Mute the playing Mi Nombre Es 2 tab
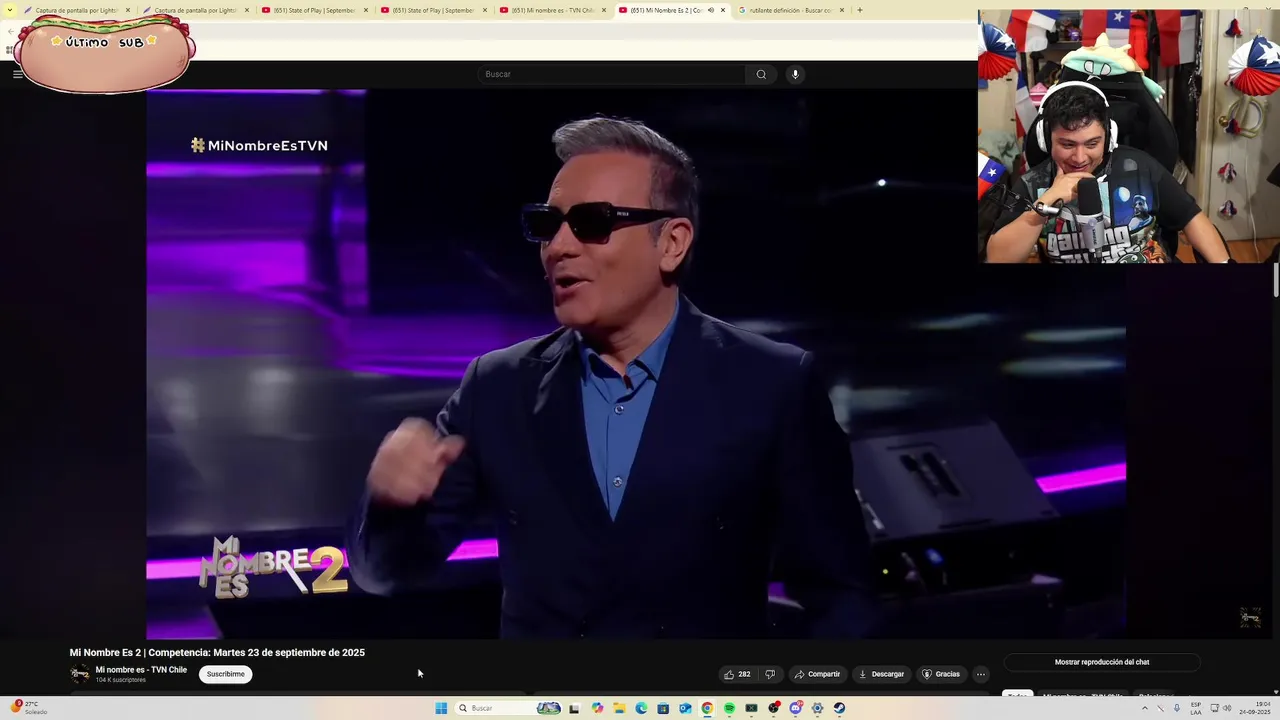Image resolution: width=1280 pixels, height=720 pixels. (x=710, y=10)
